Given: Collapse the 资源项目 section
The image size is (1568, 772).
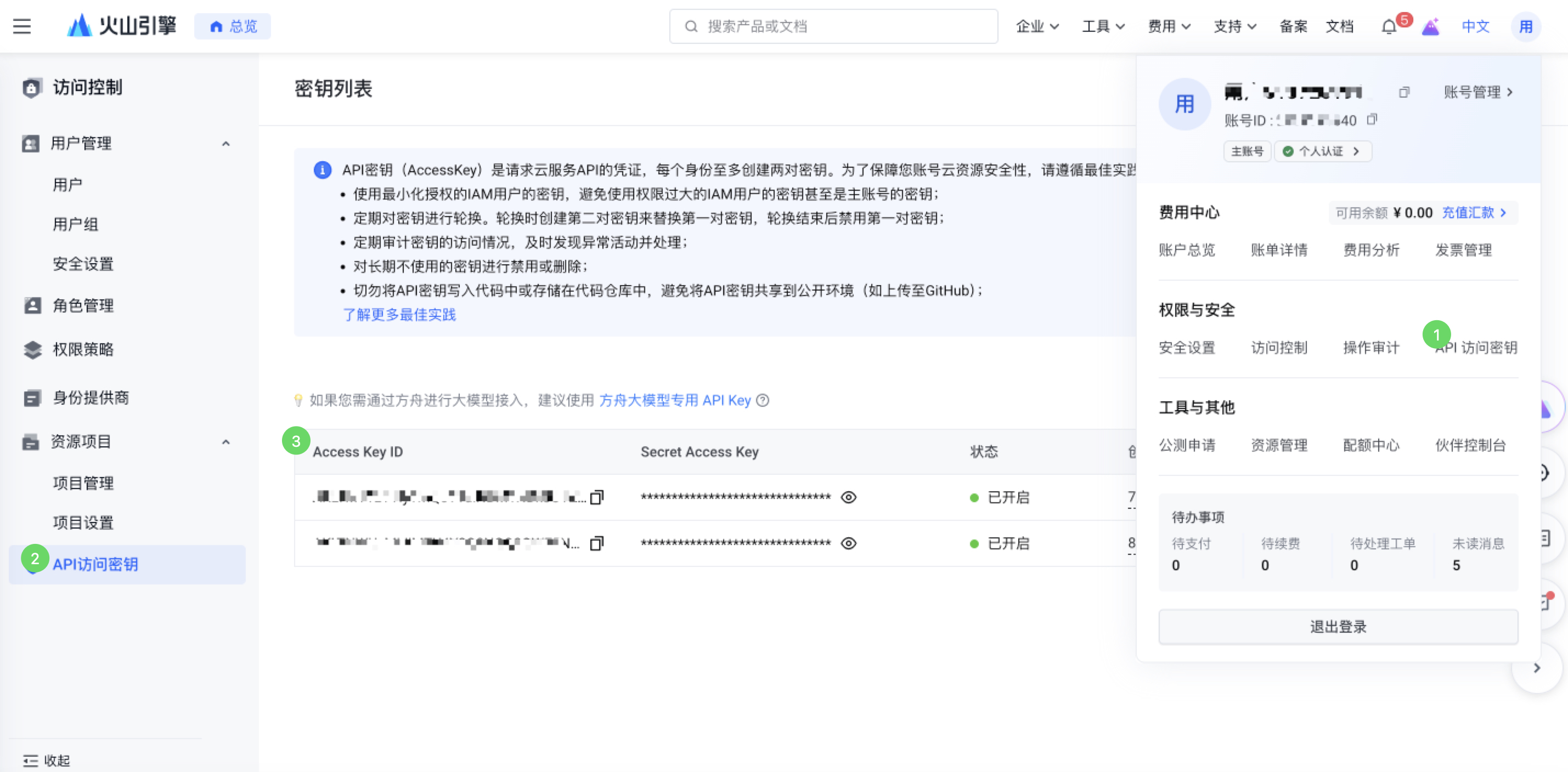Looking at the screenshot, I should 226,442.
